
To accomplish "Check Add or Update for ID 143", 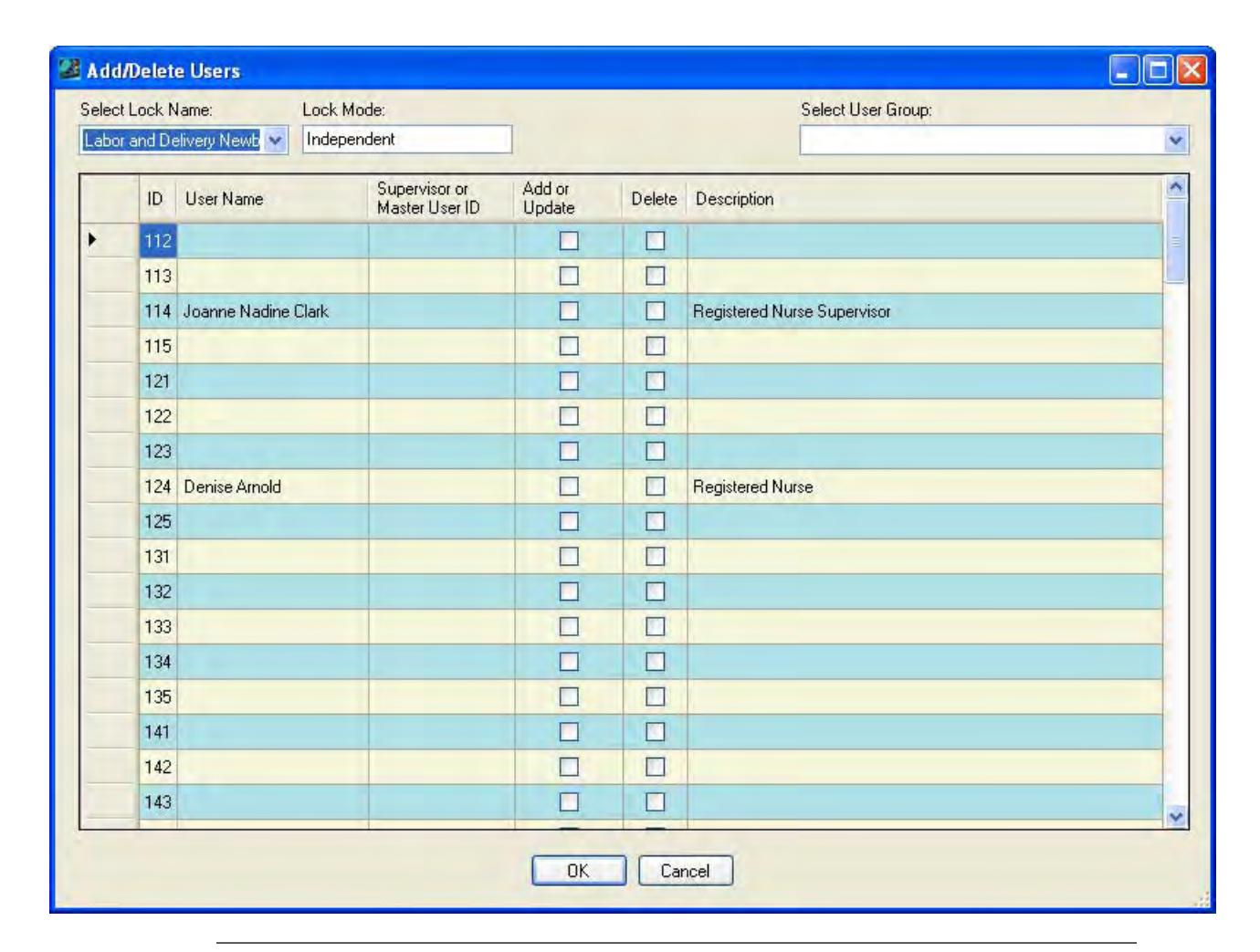I will coord(569,802).
